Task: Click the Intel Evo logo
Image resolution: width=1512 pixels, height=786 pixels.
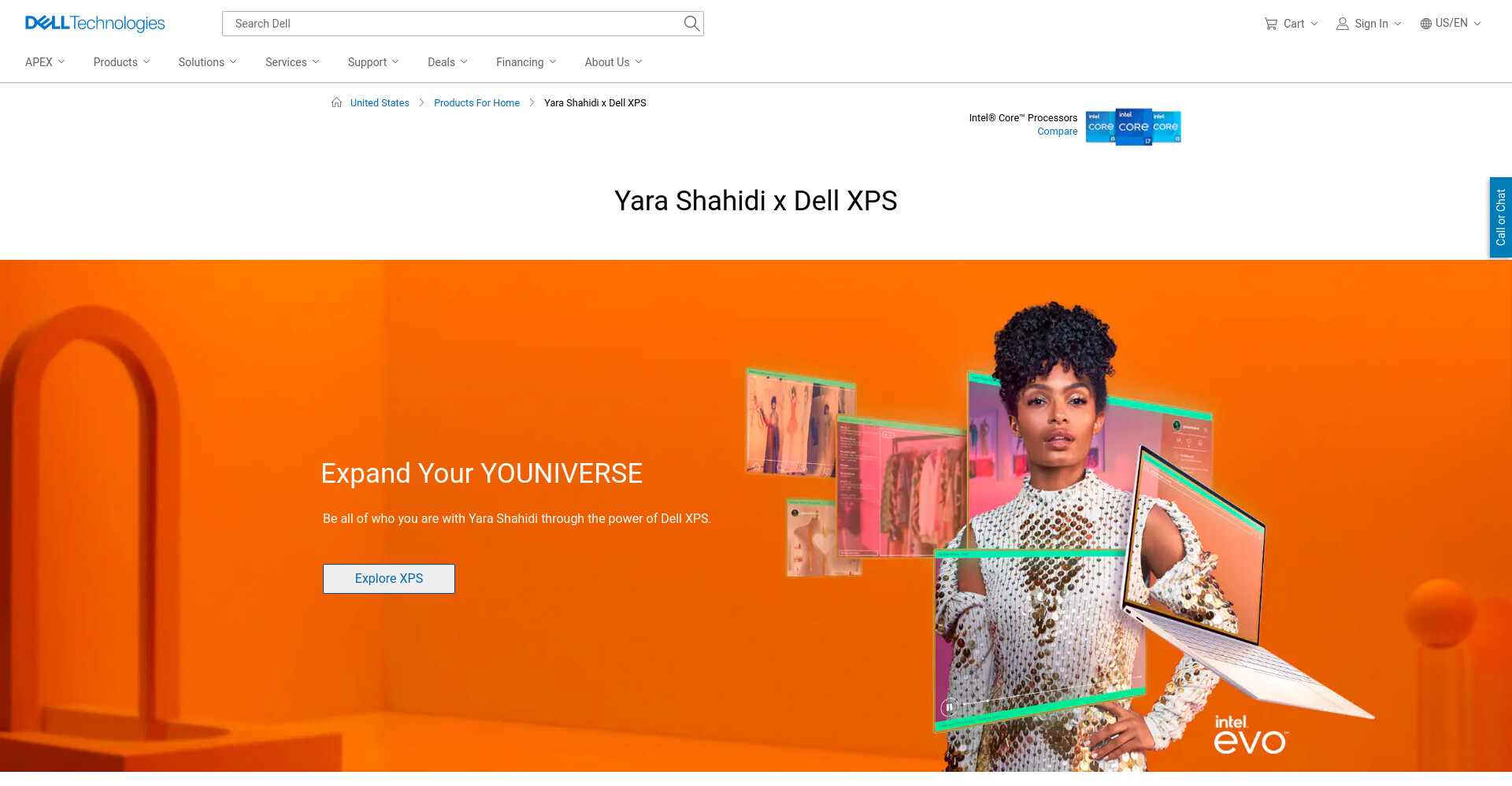Action: [1250, 734]
